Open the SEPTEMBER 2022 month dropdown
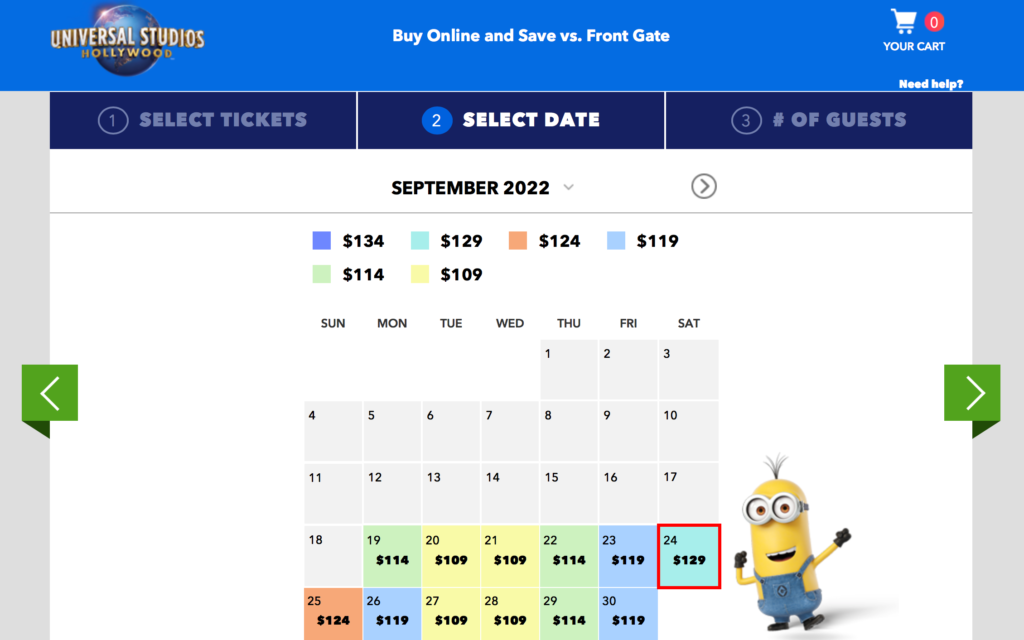This screenshot has width=1024, height=640. pos(470,187)
